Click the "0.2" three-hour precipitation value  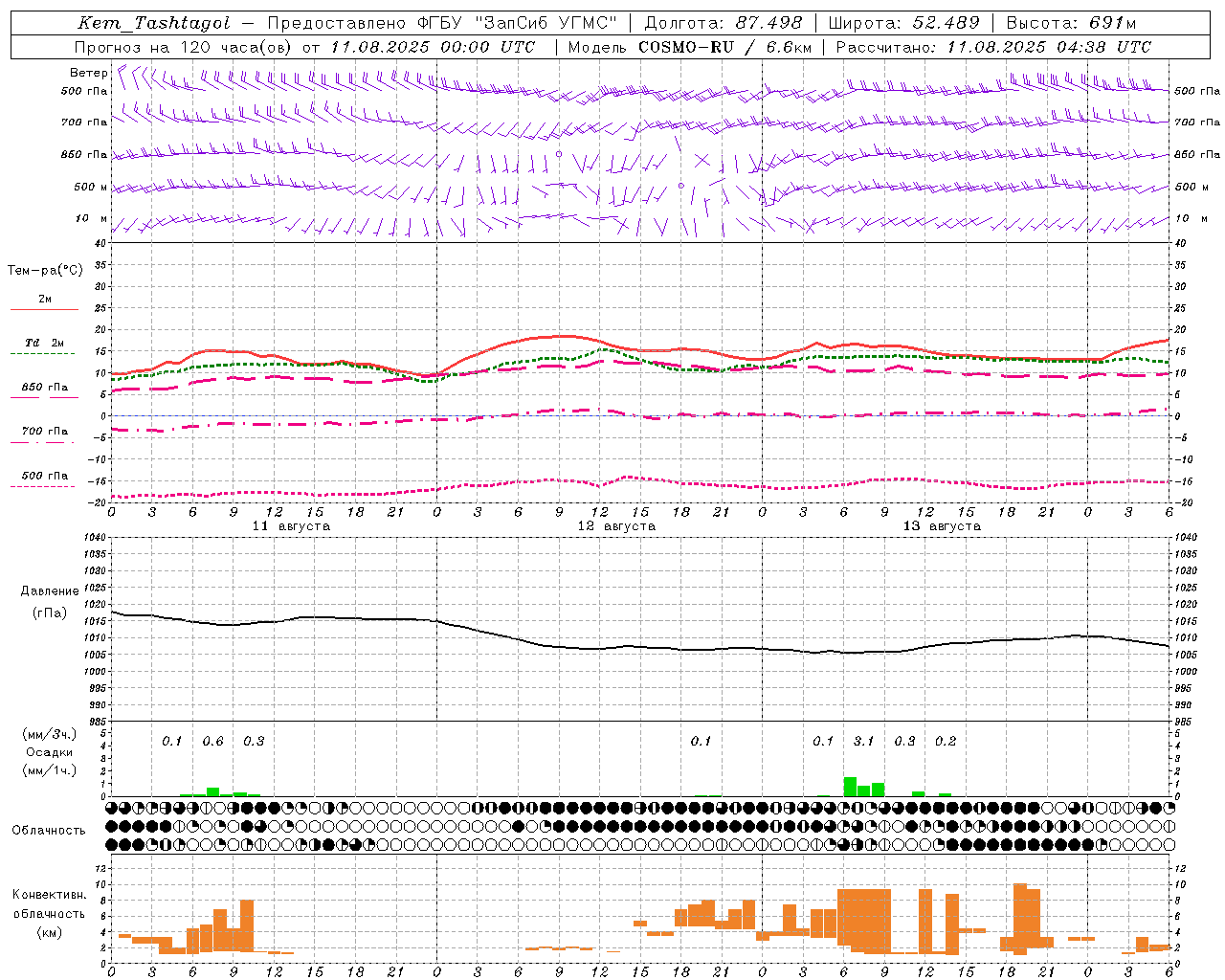coord(946,742)
